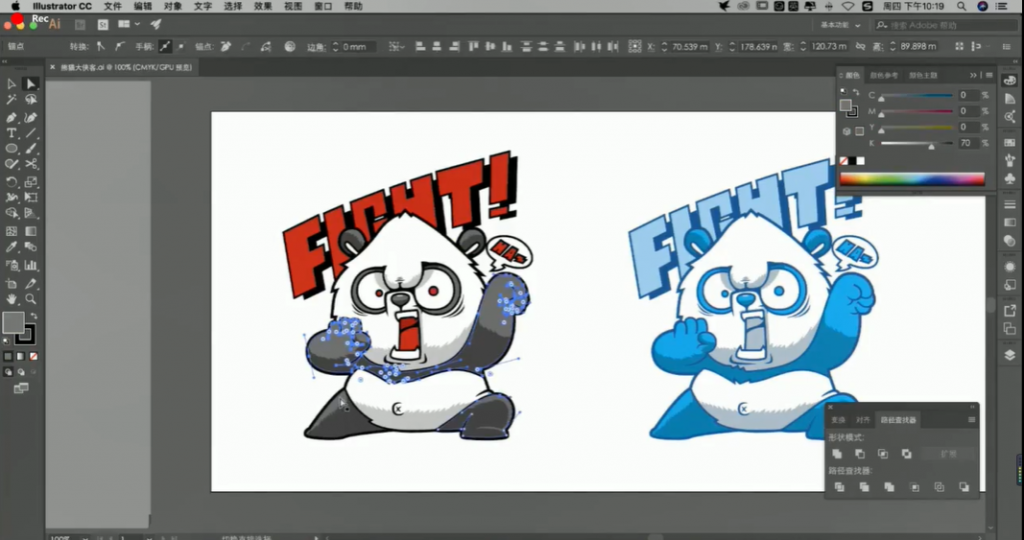
Task: Click the X position stepper arrows
Action: [x=665, y=46]
